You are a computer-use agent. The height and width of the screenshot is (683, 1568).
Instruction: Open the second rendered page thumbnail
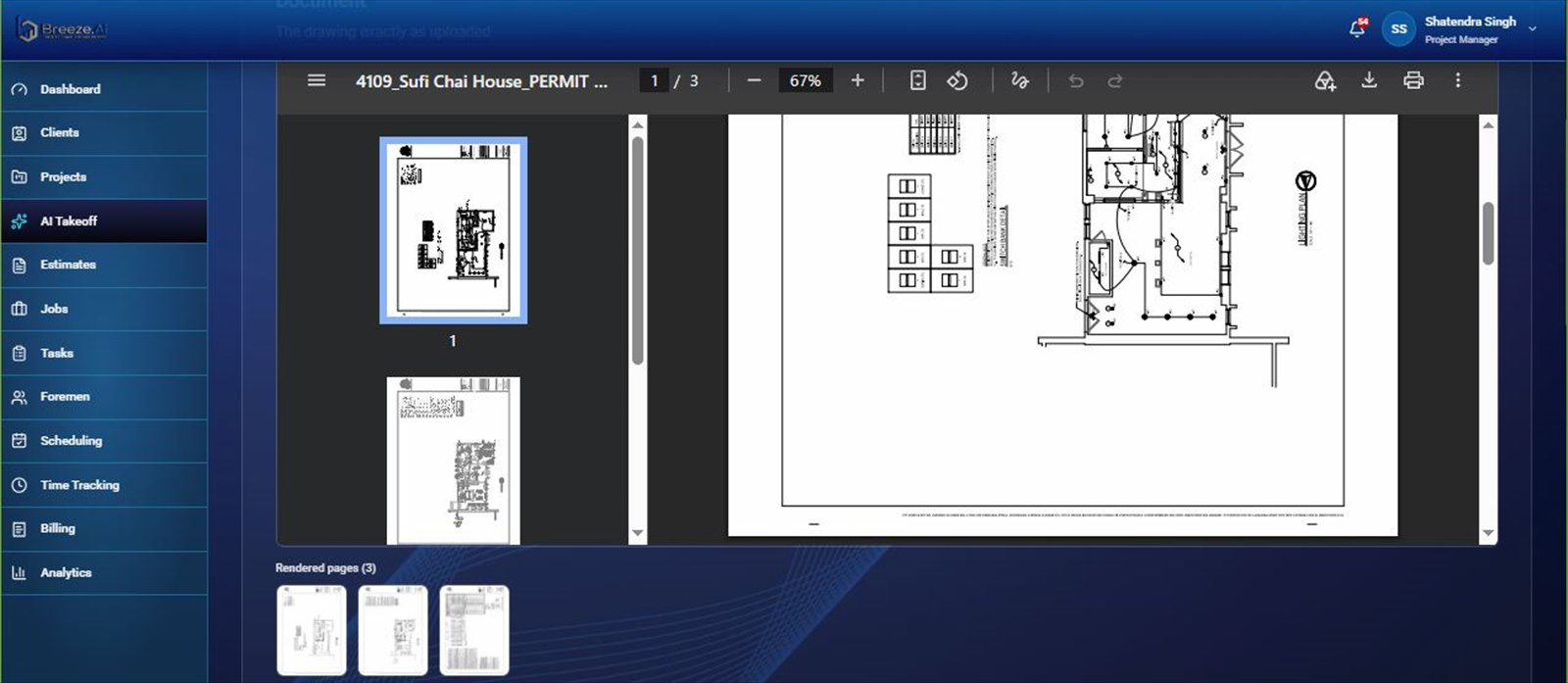pyautogui.click(x=393, y=630)
